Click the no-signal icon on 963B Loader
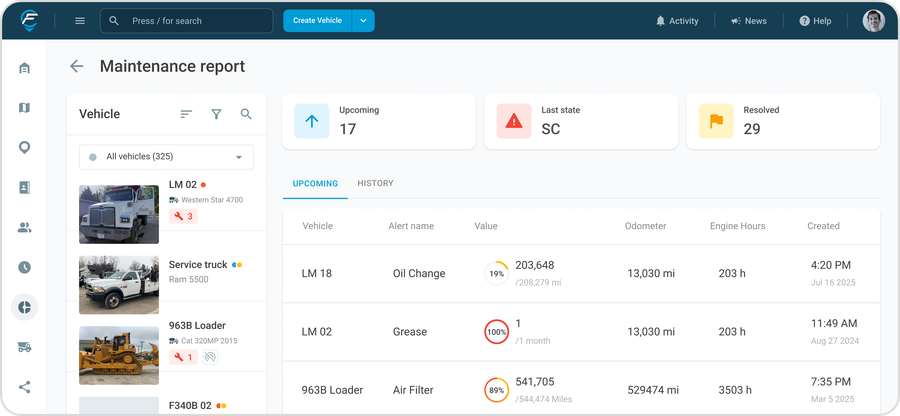Image resolution: width=900 pixels, height=416 pixels. 211,357
